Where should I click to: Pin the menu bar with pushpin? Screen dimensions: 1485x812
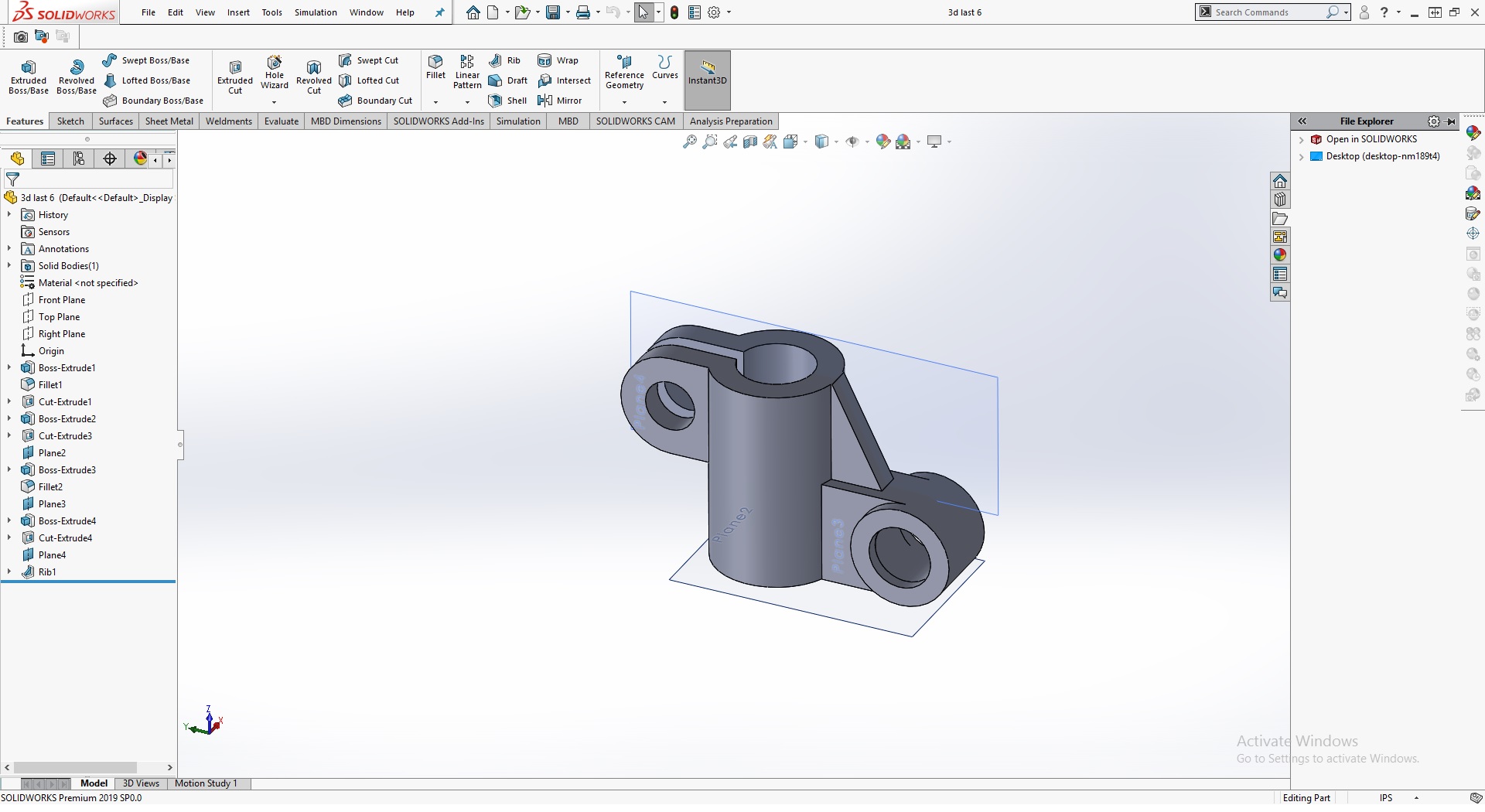(x=439, y=12)
